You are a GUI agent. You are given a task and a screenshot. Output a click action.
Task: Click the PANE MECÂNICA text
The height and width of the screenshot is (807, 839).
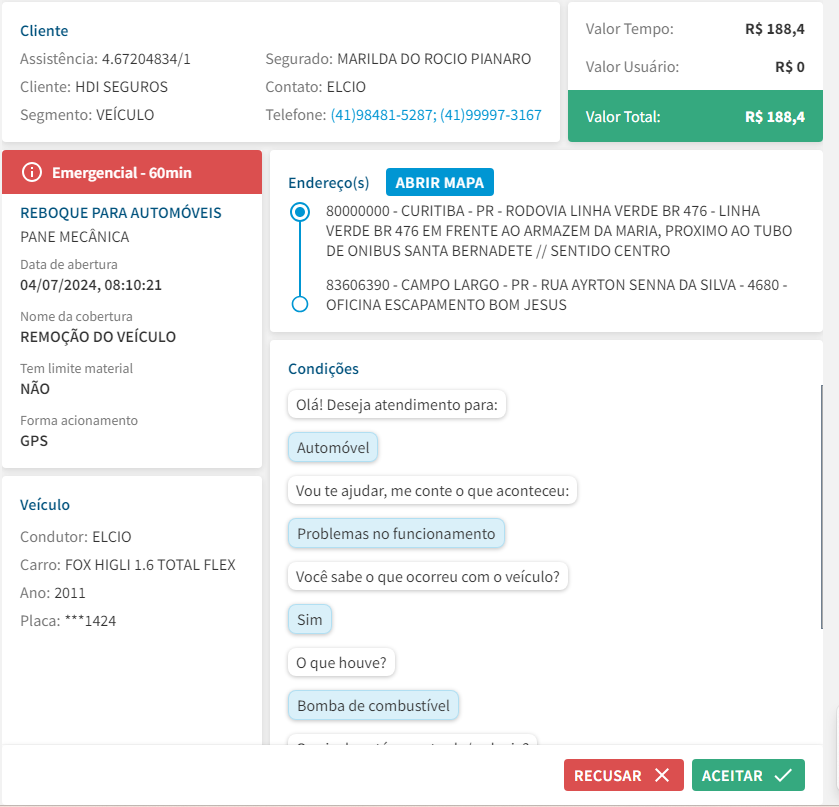pyautogui.click(x=74, y=237)
